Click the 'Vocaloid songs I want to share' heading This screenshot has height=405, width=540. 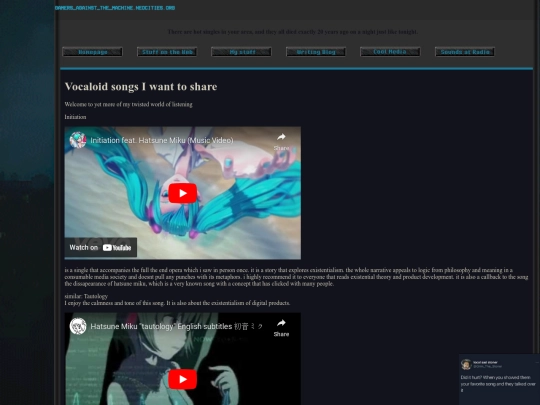point(141,86)
